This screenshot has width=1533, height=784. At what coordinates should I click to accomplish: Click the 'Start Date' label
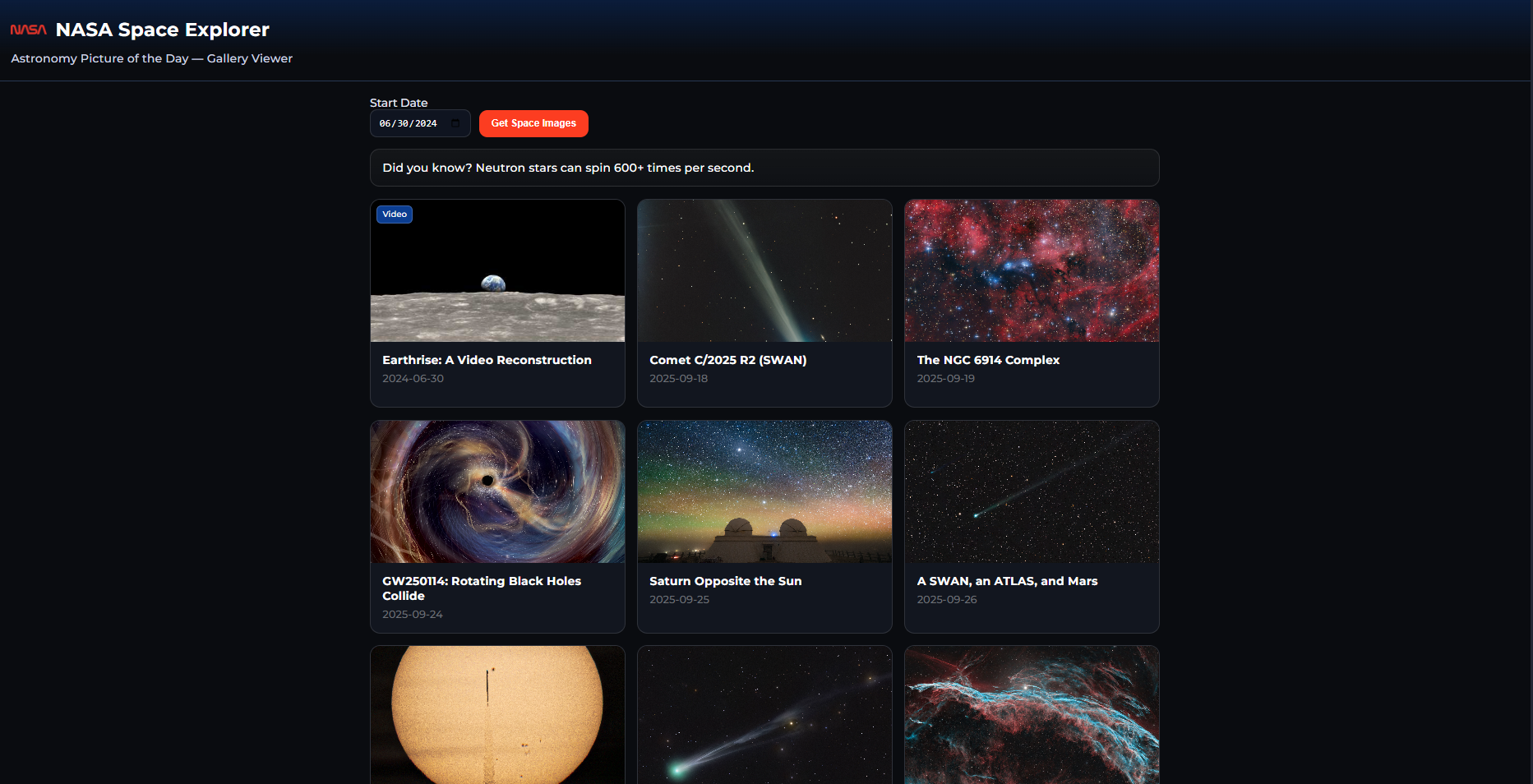tap(399, 103)
